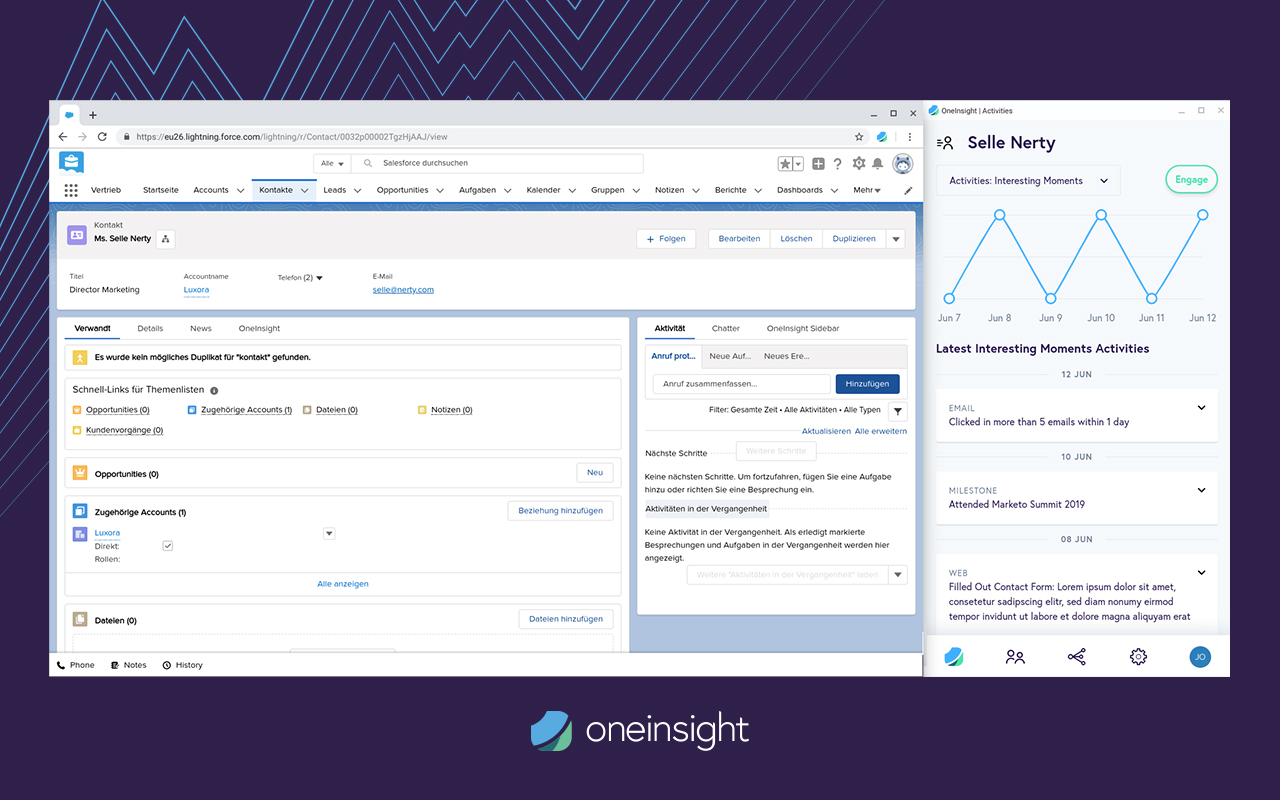Screen dimensions: 1280x800
Task: Toggle the favorites star in the Salesforce header
Action: pos(785,163)
